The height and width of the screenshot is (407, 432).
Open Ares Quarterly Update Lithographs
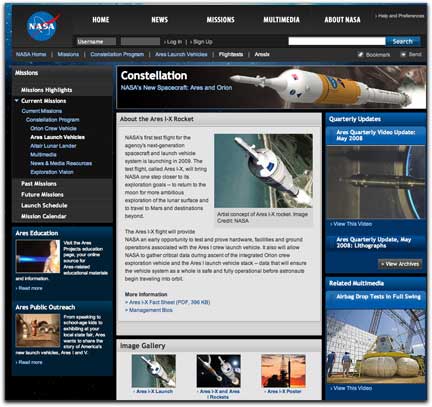pyautogui.click(x=374, y=243)
